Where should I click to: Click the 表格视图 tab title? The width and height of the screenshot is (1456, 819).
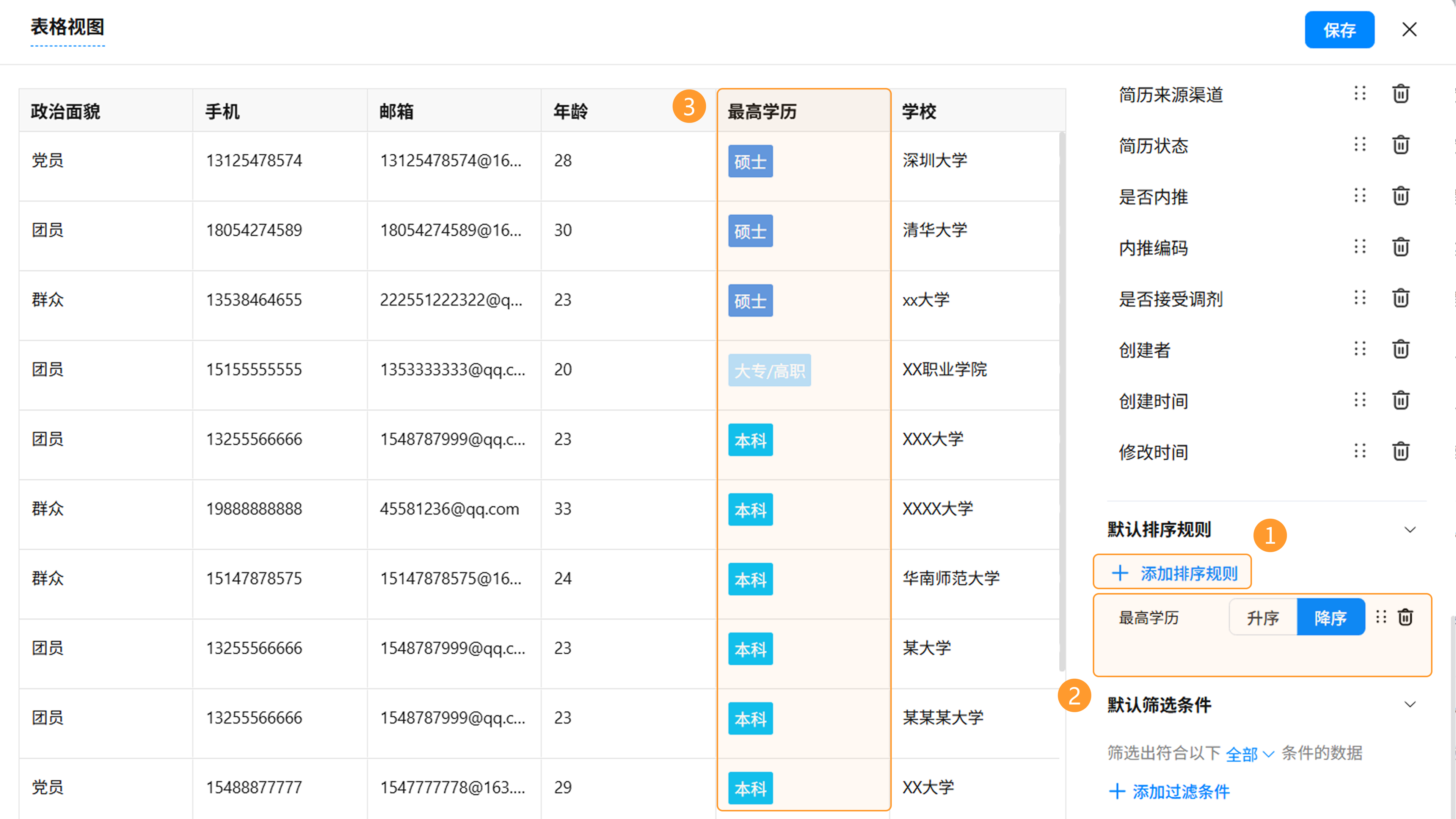pyautogui.click(x=67, y=27)
